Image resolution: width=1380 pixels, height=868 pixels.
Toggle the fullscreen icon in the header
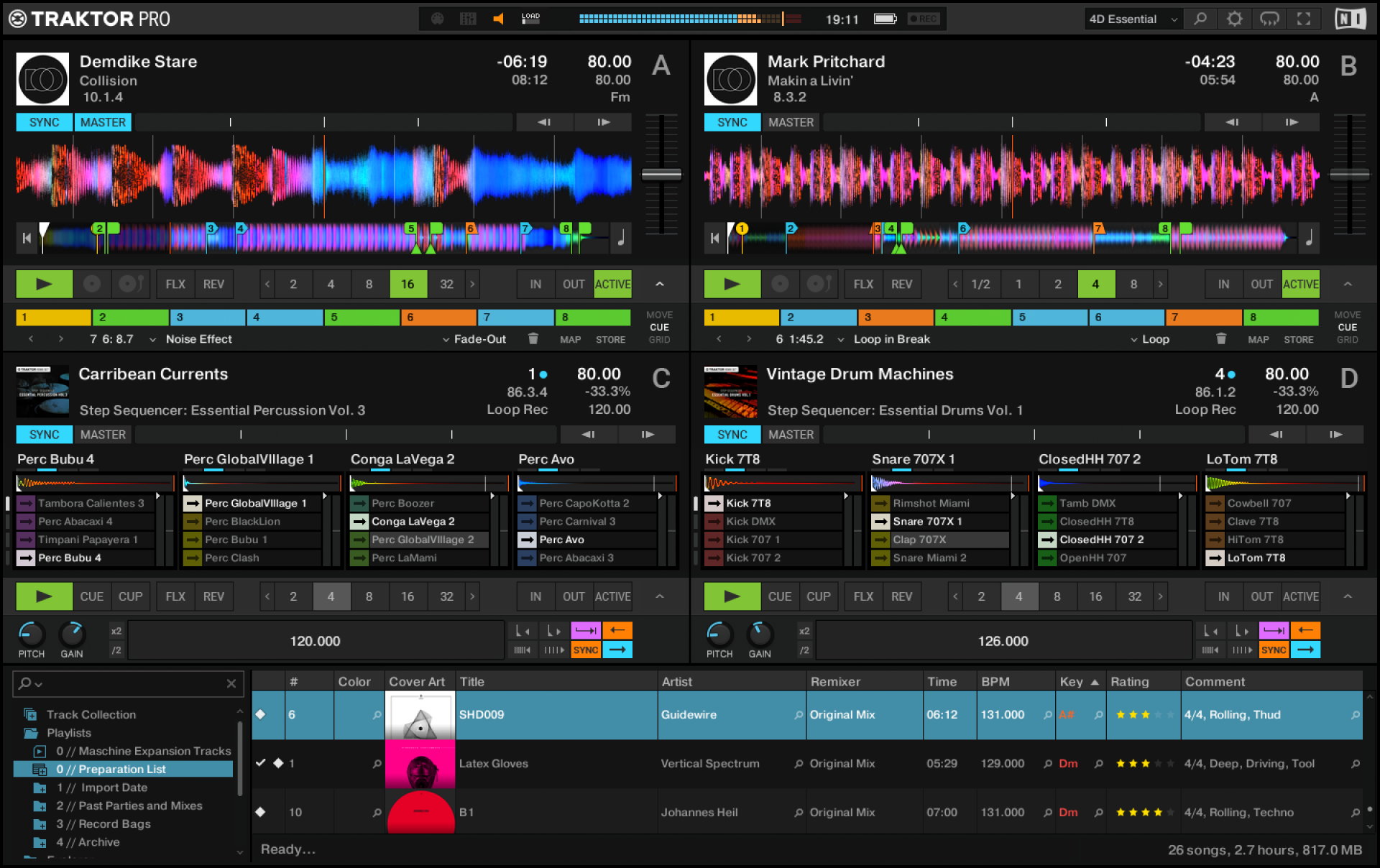pyautogui.click(x=1303, y=19)
